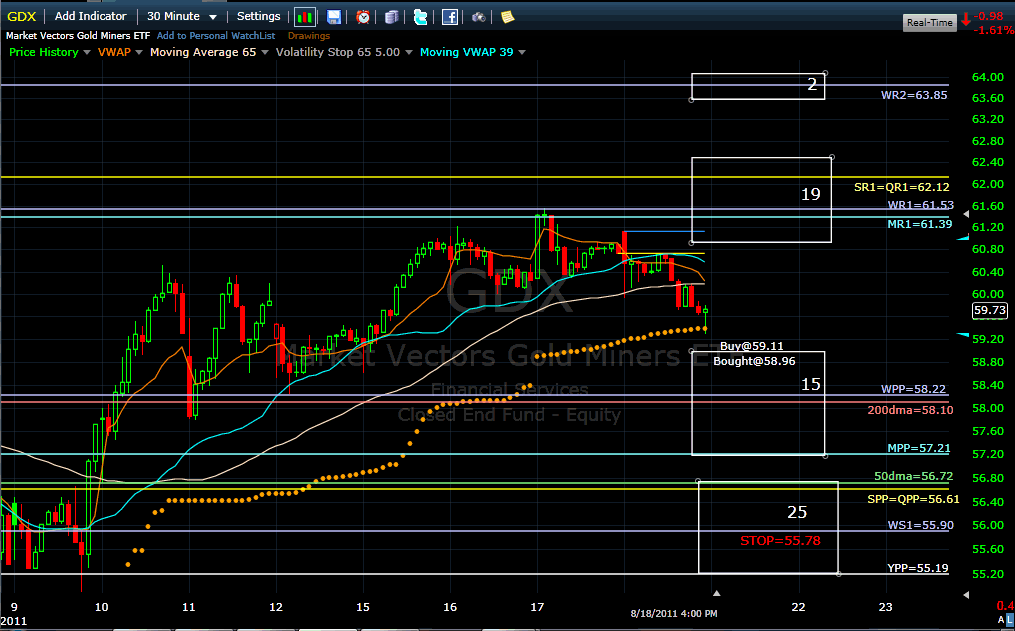The width and height of the screenshot is (1015, 631).
Task: Click the GDX ticker symbol field
Action: pyautogui.click(x=24, y=16)
